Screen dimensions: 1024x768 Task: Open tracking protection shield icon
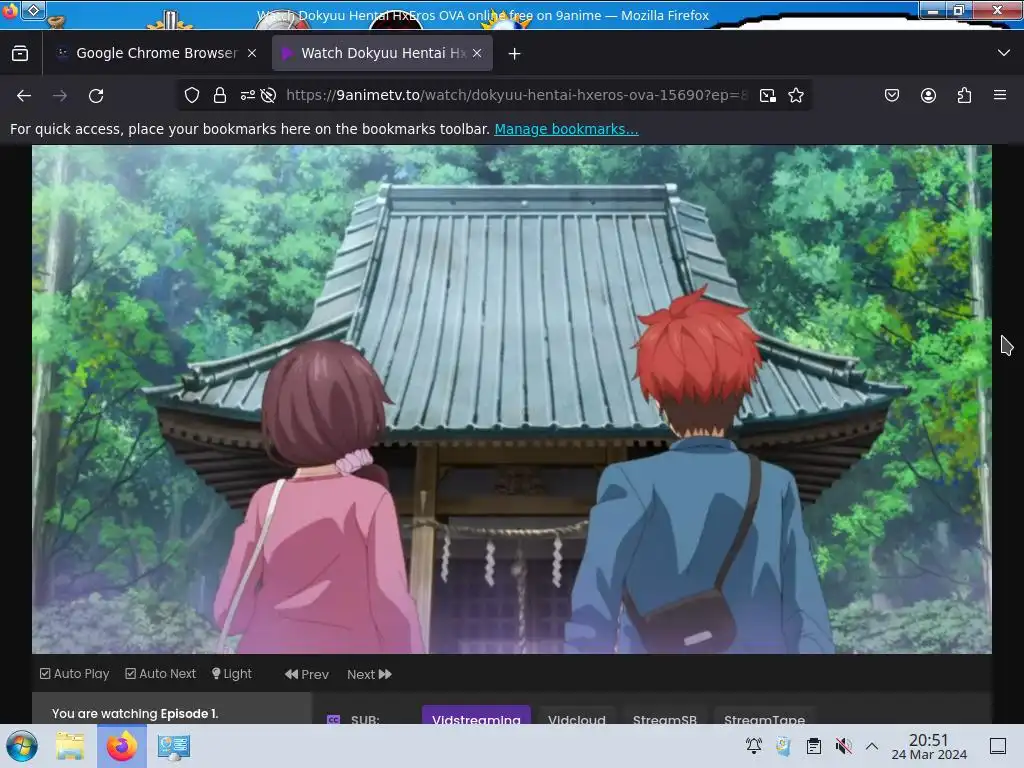coord(191,95)
